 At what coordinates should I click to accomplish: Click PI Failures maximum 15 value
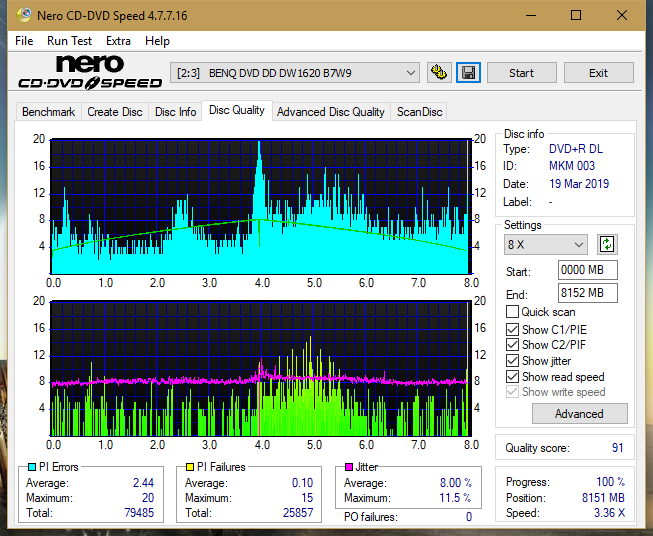pos(307,498)
